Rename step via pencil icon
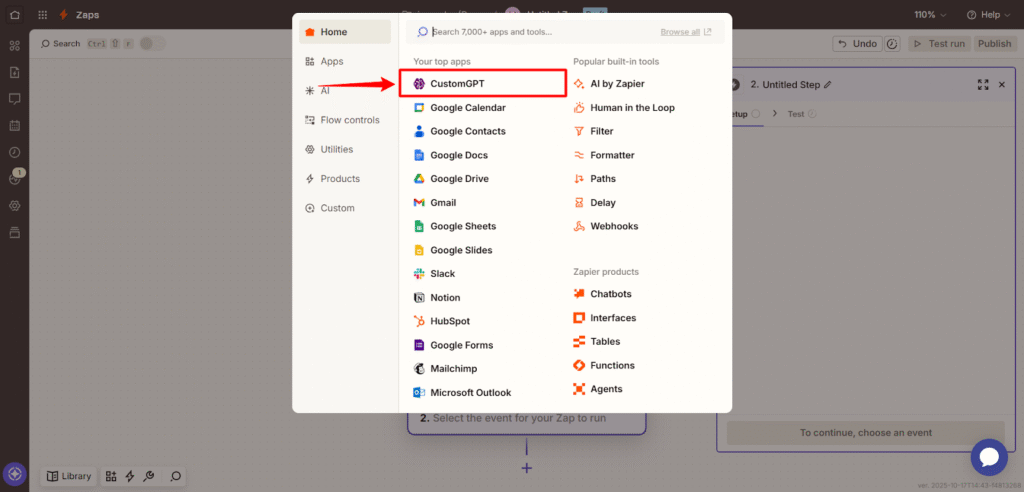This screenshot has width=1024, height=492. pyautogui.click(x=828, y=84)
